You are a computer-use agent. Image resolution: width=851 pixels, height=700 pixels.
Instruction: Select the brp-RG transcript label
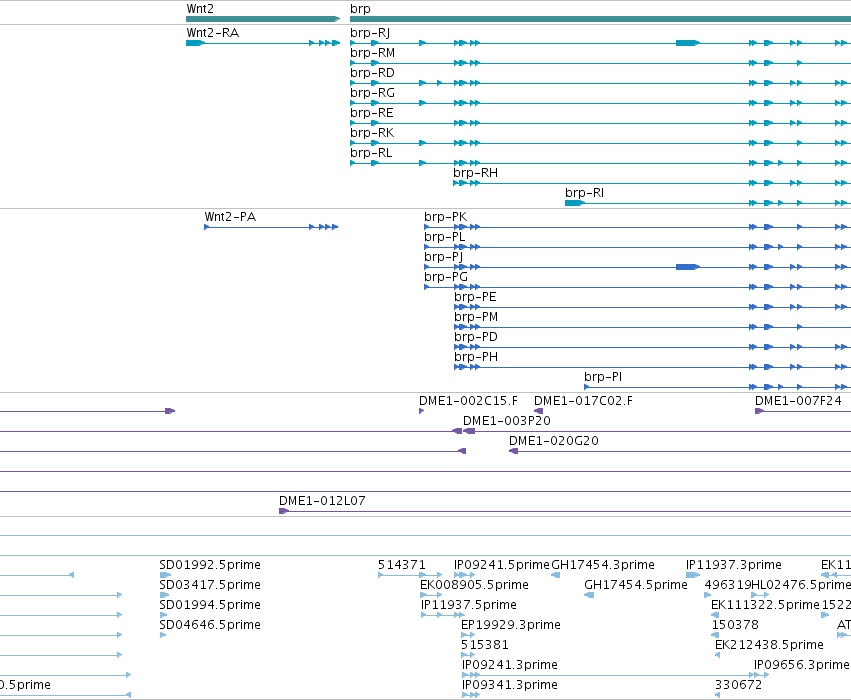tap(372, 93)
